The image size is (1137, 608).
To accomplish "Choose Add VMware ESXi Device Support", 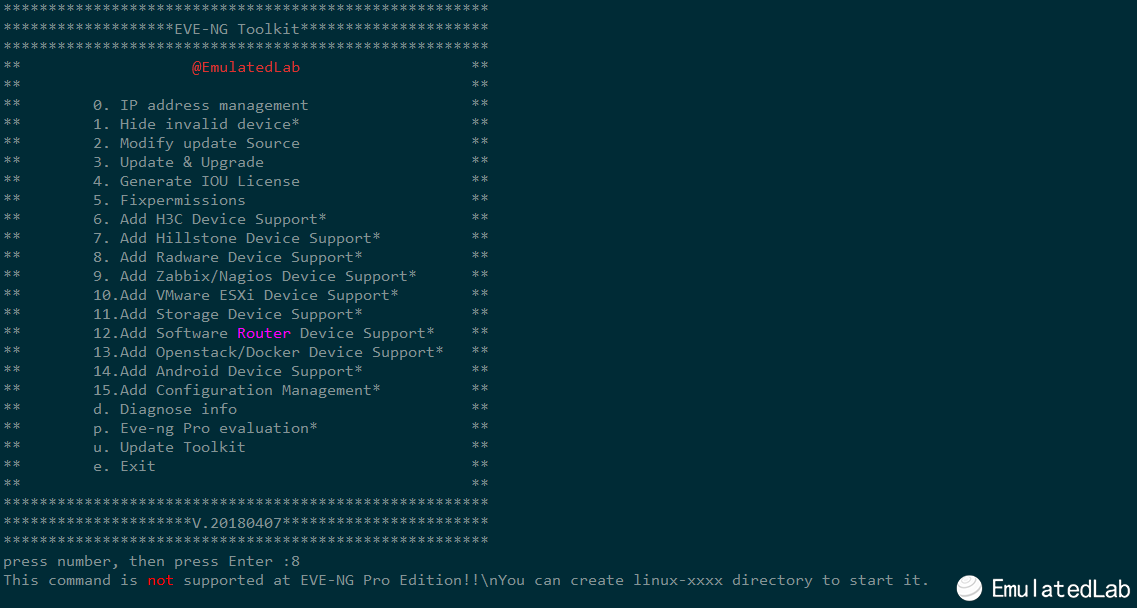I will click(246, 295).
